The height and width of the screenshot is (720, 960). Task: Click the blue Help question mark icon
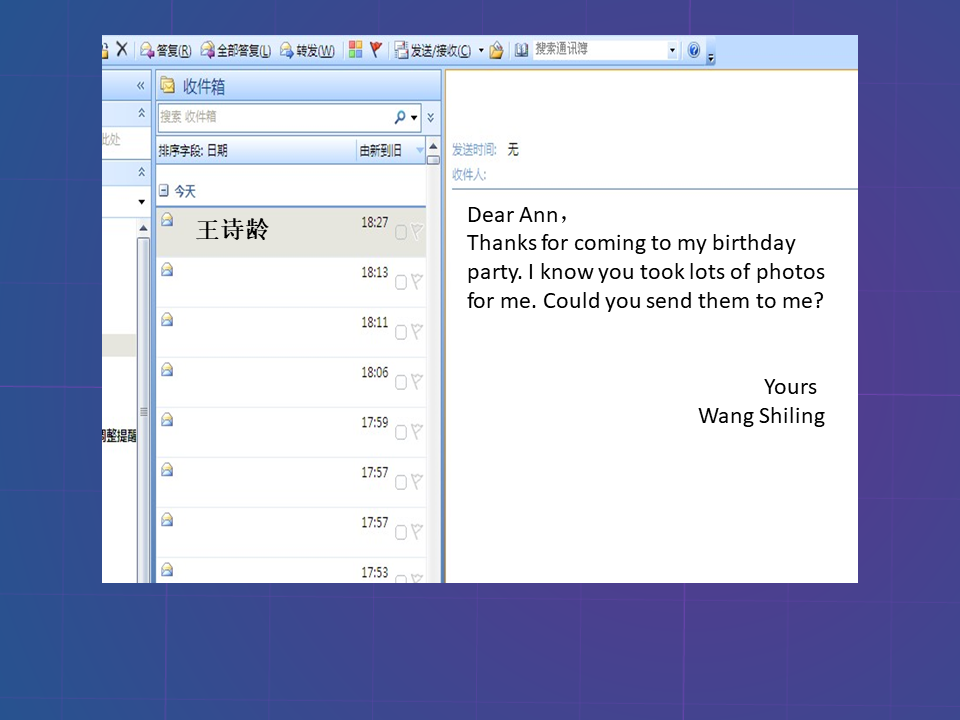[x=694, y=50]
